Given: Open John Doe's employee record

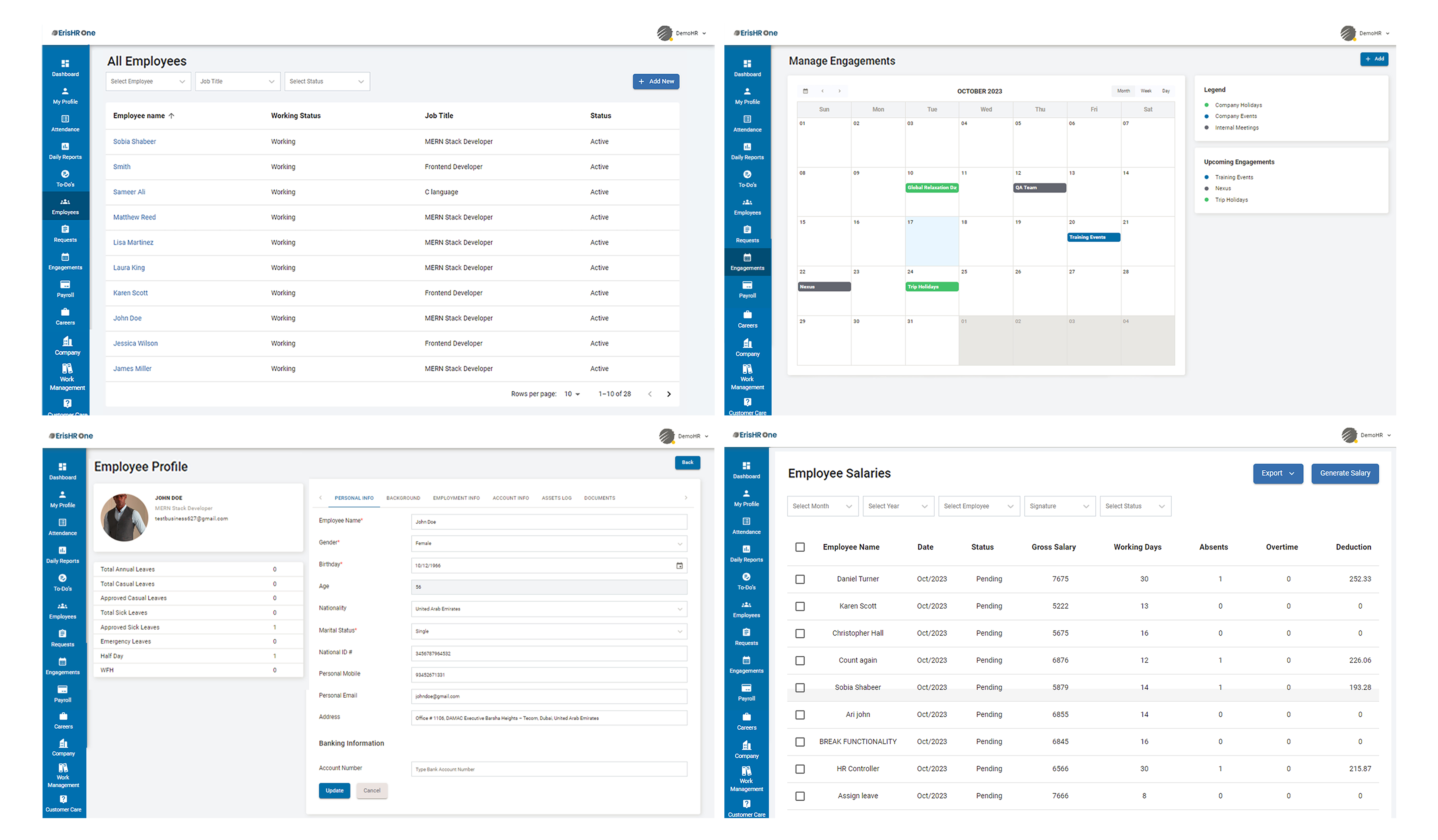Looking at the screenshot, I should point(127,318).
